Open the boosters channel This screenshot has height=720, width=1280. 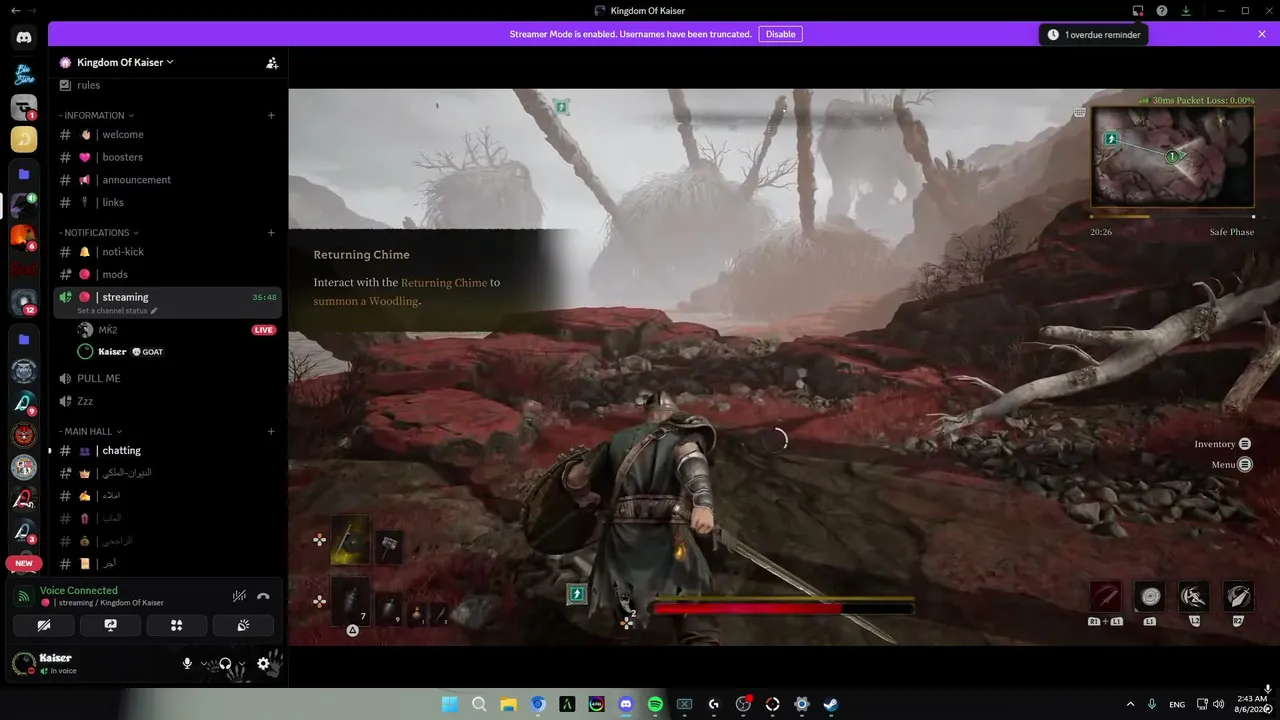pyautogui.click(x=167, y=157)
